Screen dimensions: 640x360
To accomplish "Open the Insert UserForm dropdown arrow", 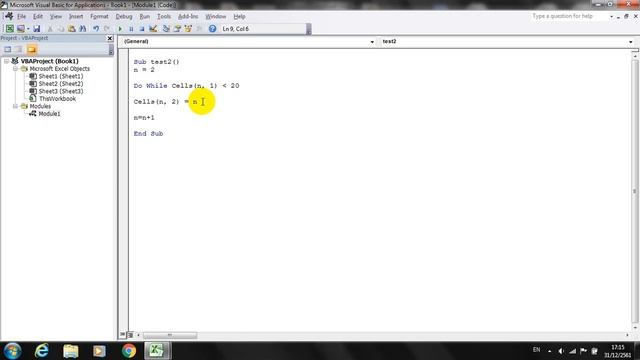I will 28,29.
